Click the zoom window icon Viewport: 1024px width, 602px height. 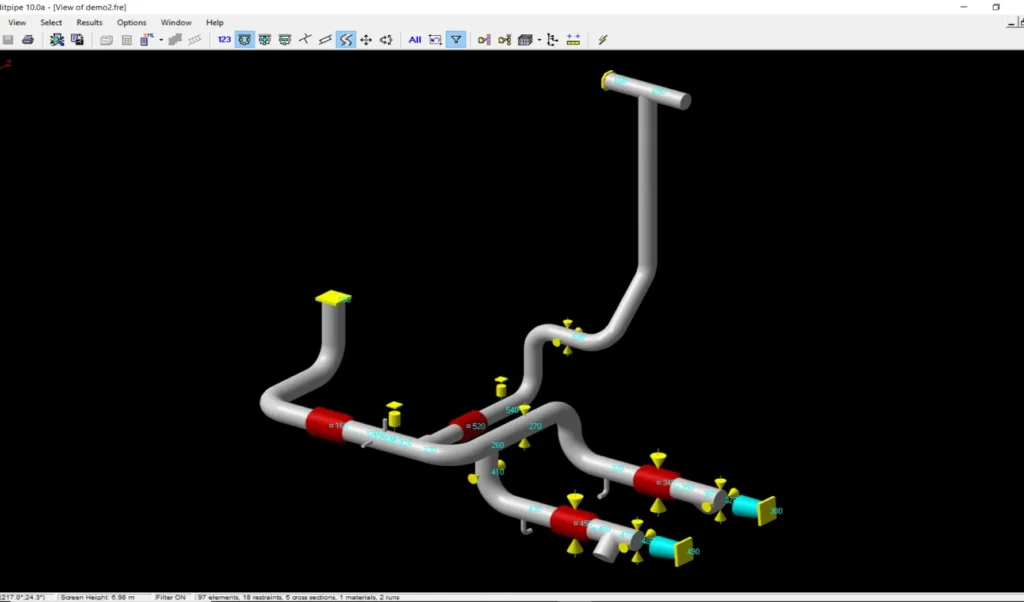[x=434, y=39]
